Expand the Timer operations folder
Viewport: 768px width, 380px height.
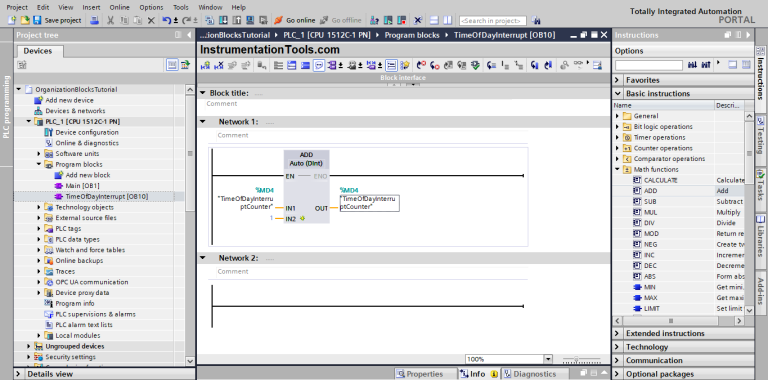[617, 138]
